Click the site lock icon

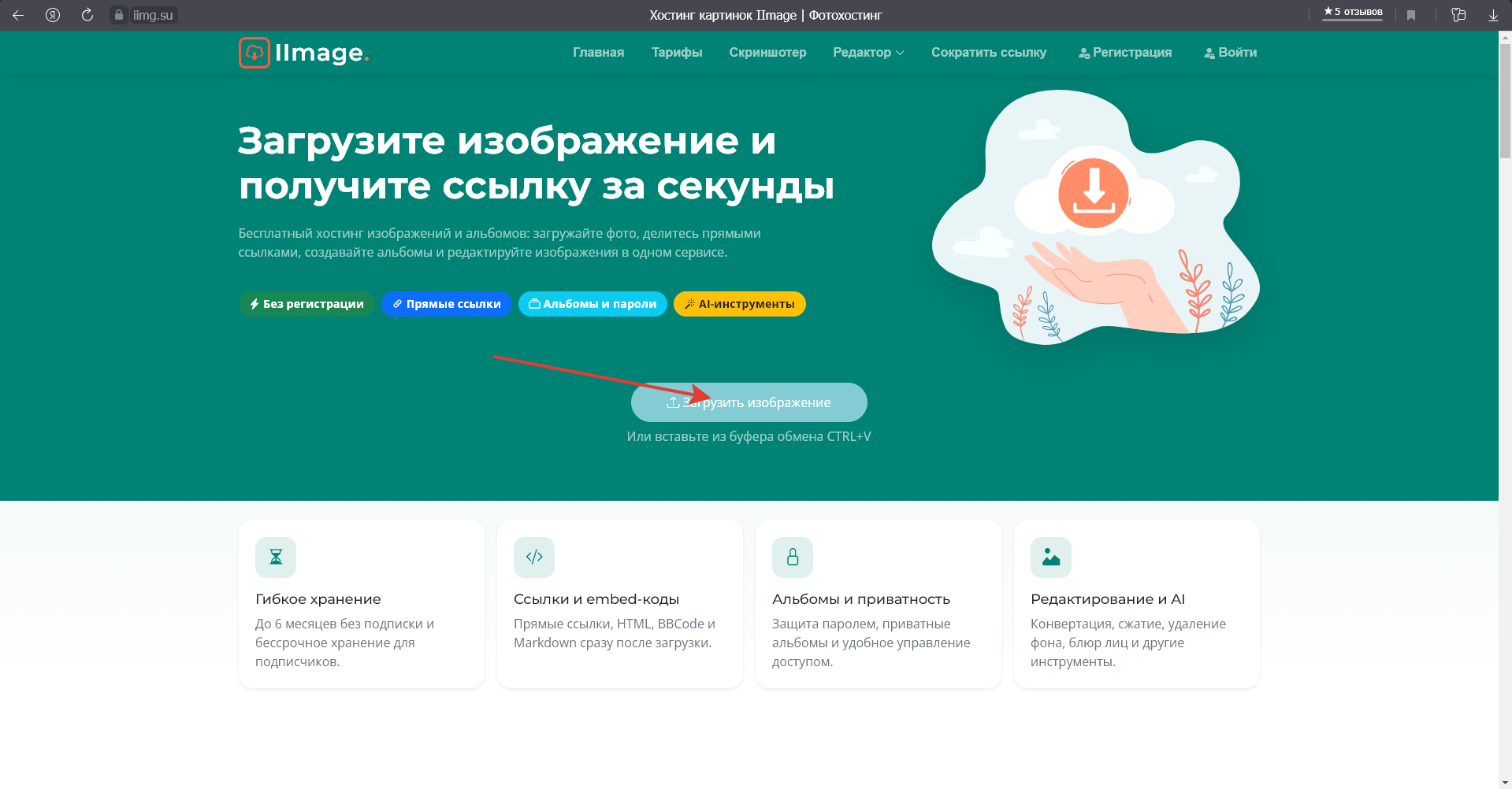pyautogui.click(x=119, y=15)
